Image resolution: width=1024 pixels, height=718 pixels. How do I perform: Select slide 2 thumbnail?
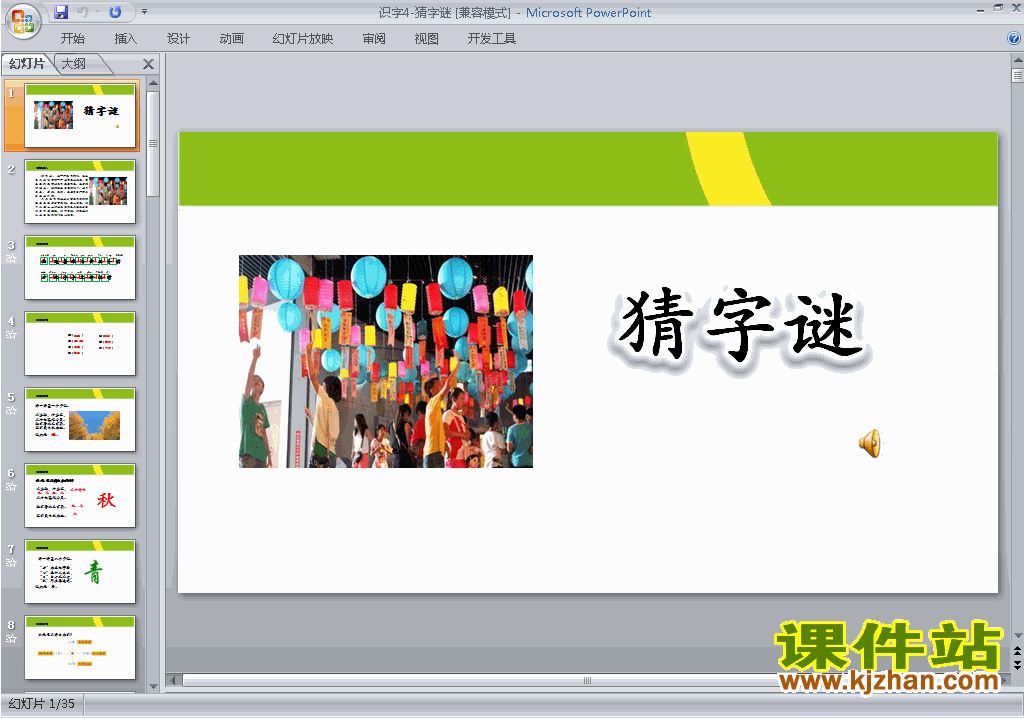[80, 191]
